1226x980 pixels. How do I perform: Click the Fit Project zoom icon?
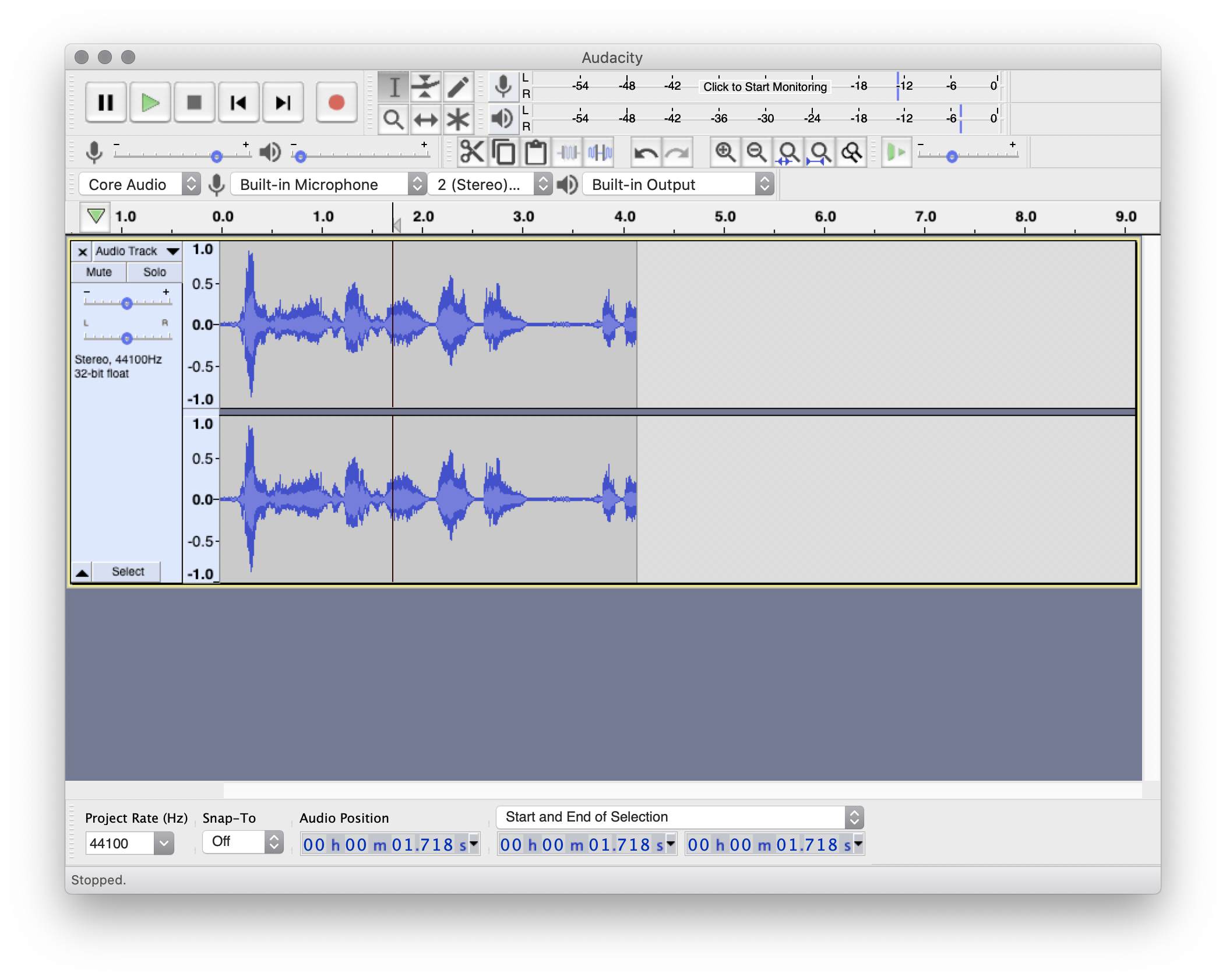click(x=820, y=153)
